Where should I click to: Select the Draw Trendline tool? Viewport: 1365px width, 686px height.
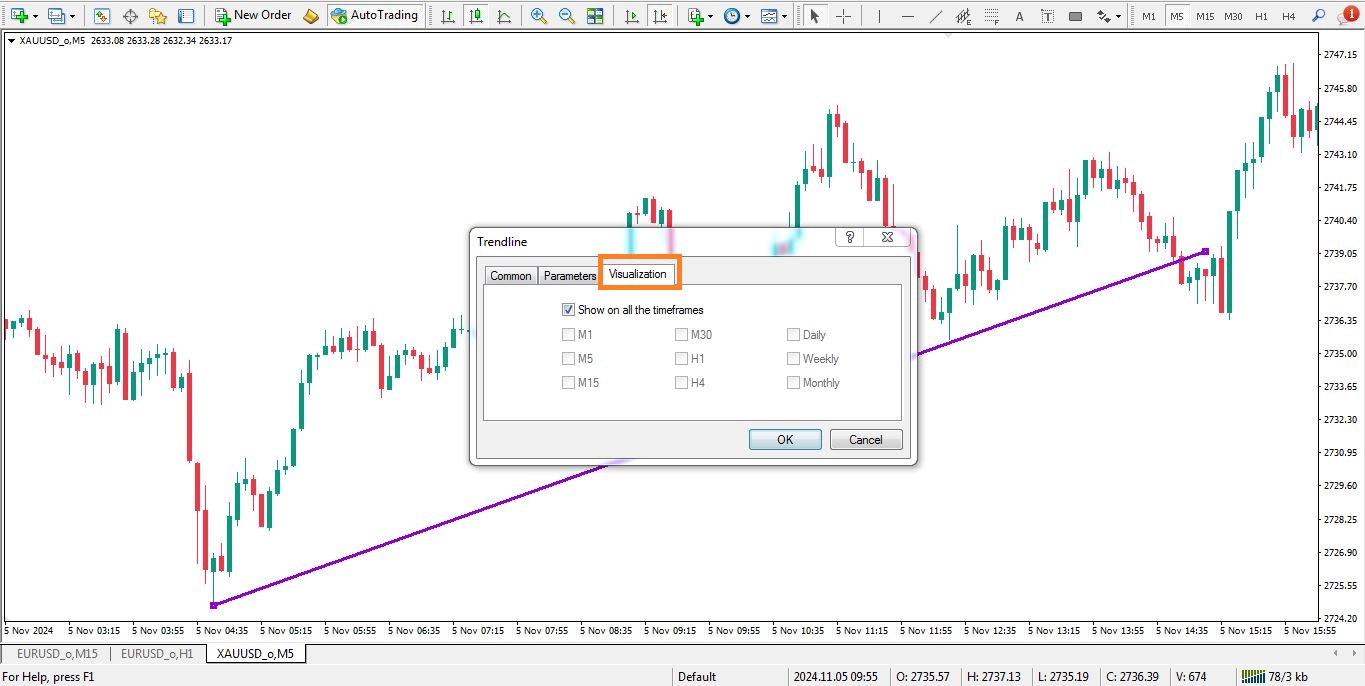click(x=935, y=16)
